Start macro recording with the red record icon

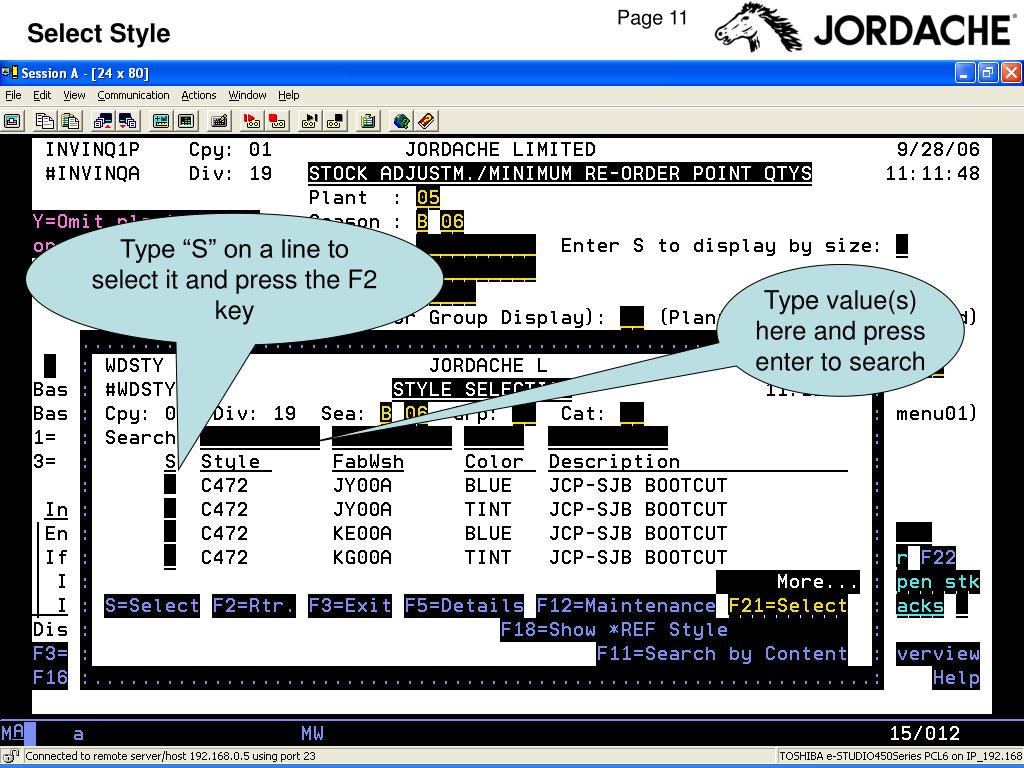click(x=252, y=121)
